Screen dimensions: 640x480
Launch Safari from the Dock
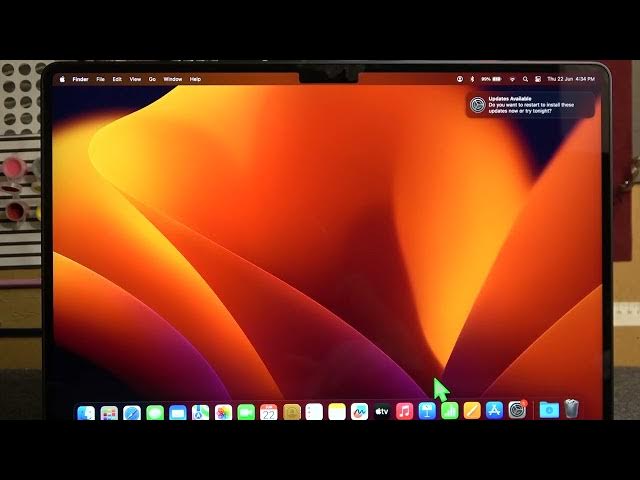pyautogui.click(x=132, y=412)
